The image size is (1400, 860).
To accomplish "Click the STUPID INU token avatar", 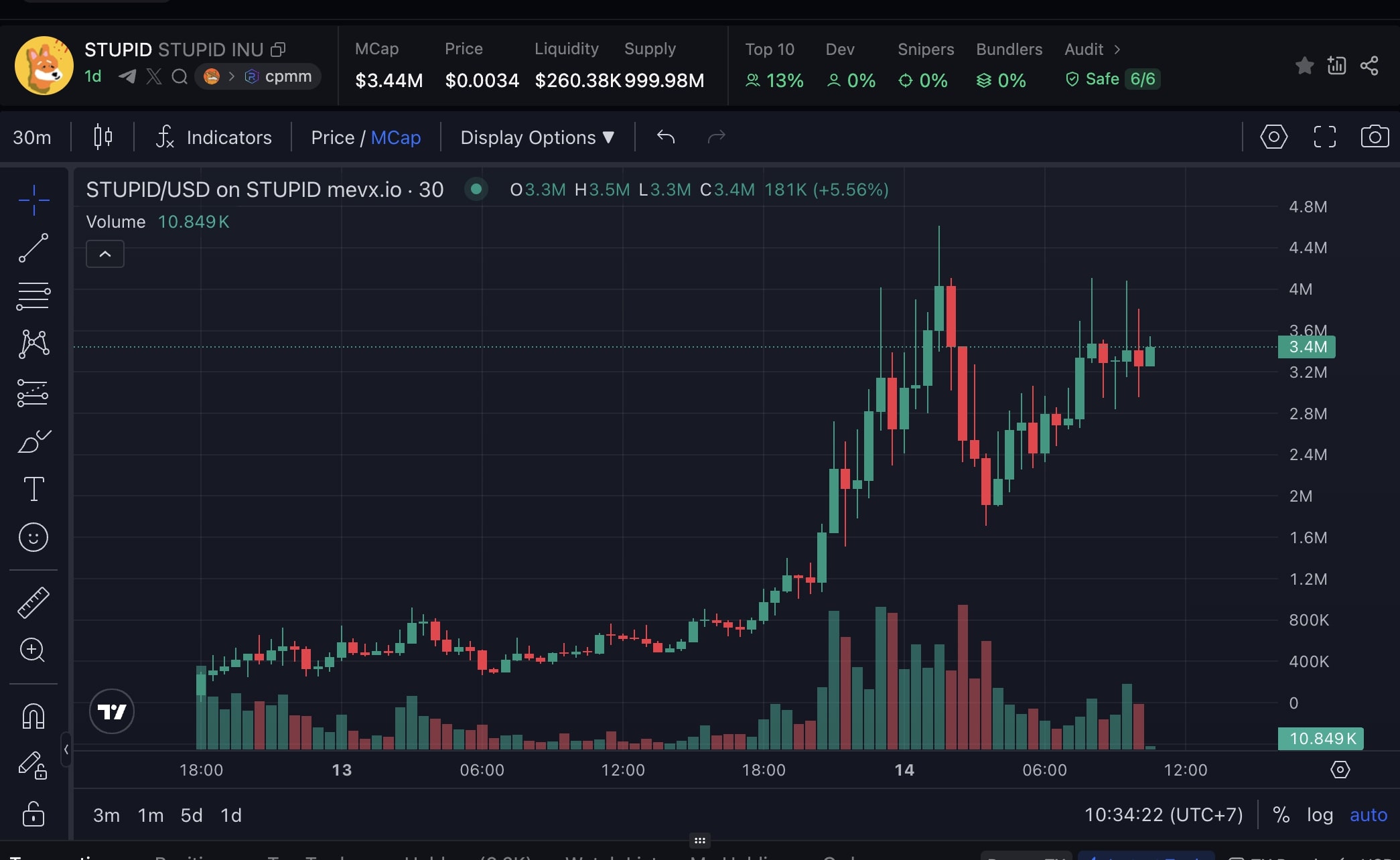I will (x=44, y=66).
